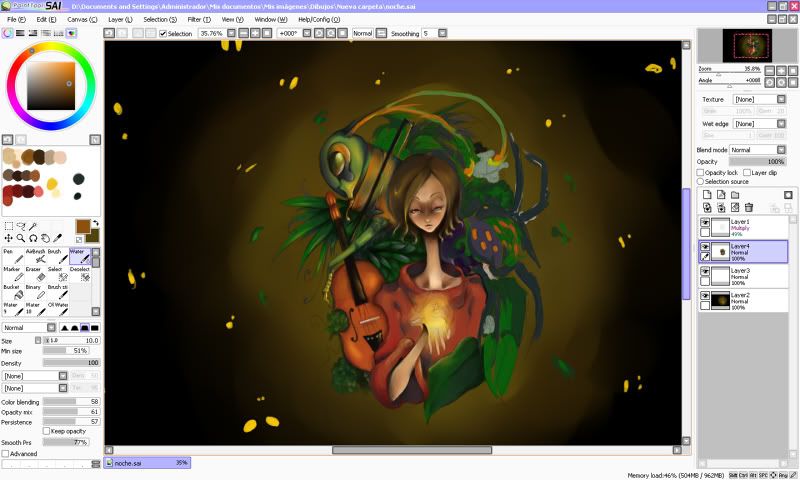Viewport: 800px width, 480px height.
Task: Select the Marker tool
Action: [13, 274]
